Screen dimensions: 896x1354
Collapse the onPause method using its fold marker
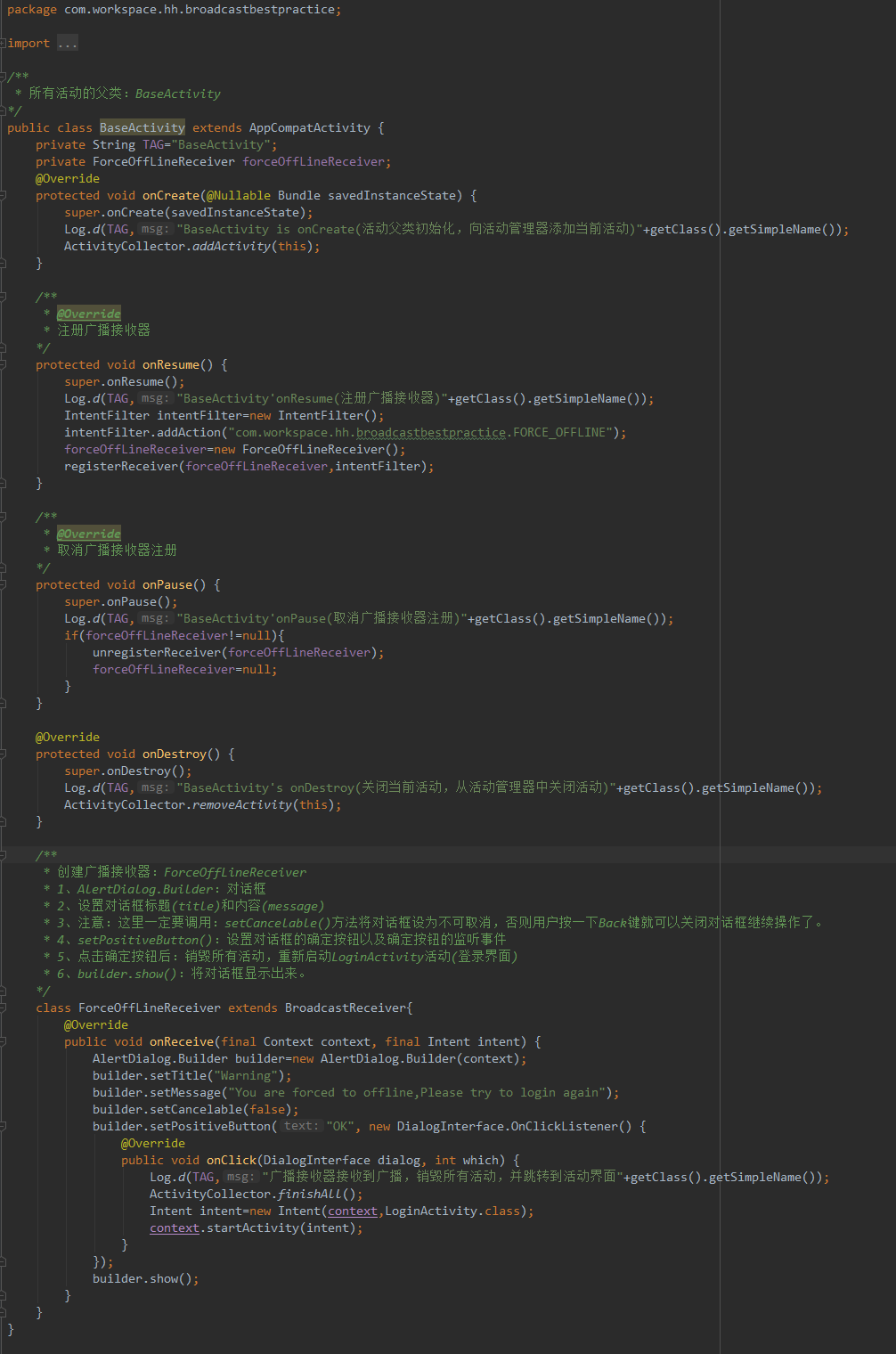(x=4, y=584)
